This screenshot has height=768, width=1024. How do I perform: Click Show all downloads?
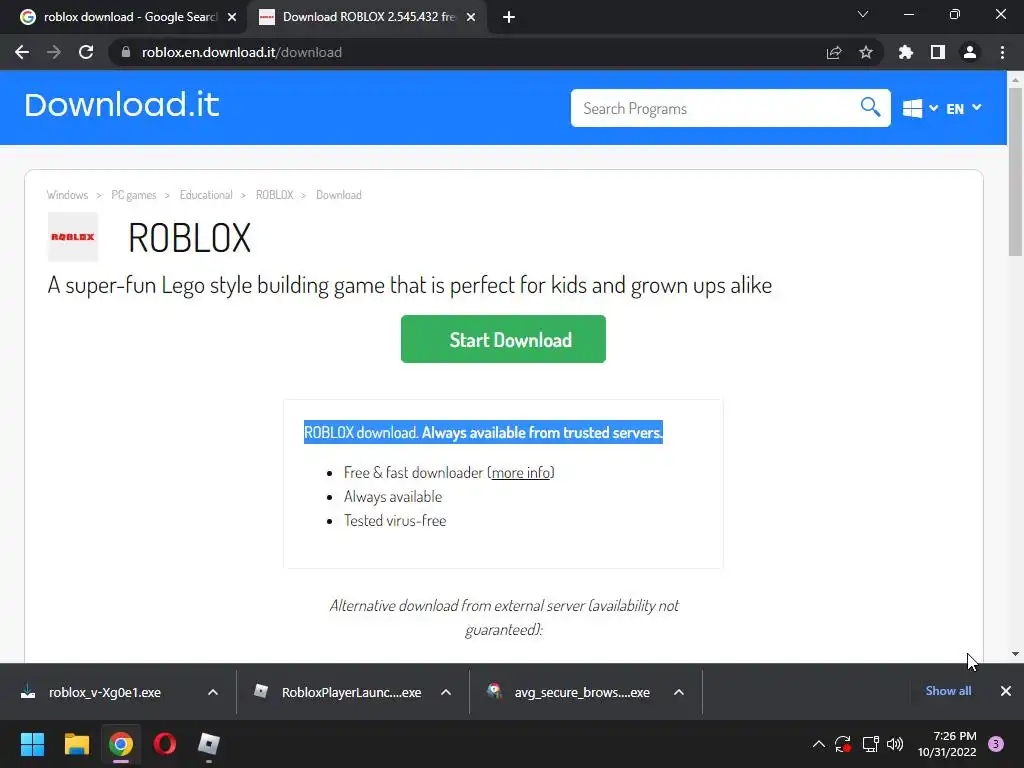click(948, 691)
